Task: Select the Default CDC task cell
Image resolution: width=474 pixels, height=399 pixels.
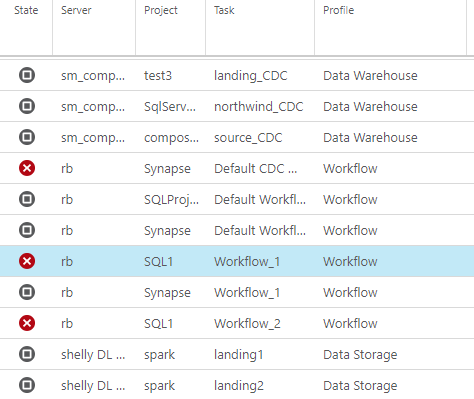Action: coord(255,169)
